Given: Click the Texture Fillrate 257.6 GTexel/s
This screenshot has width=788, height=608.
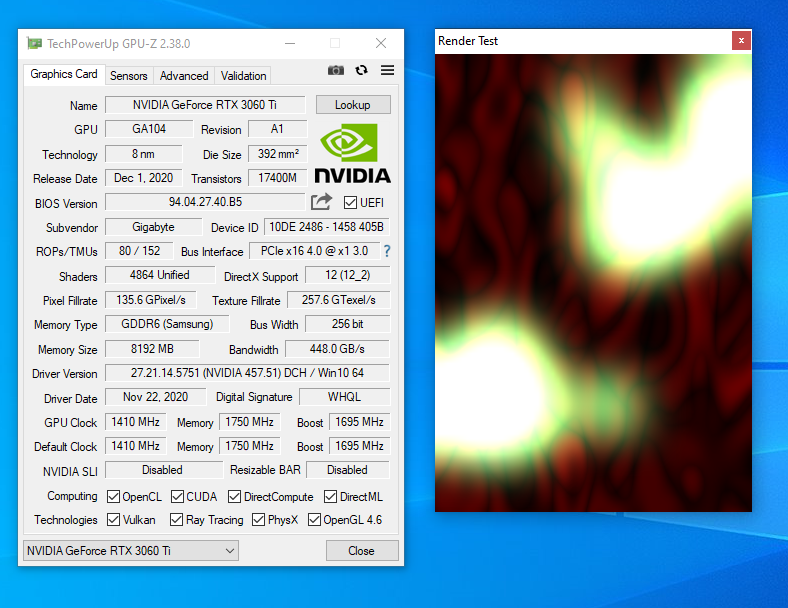Looking at the screenshot, I should (339, 300).
